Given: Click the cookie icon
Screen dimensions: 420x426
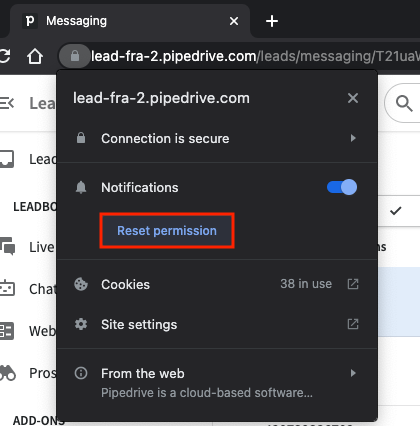Looking at the screenshot, I should click(x=81, y=284).
